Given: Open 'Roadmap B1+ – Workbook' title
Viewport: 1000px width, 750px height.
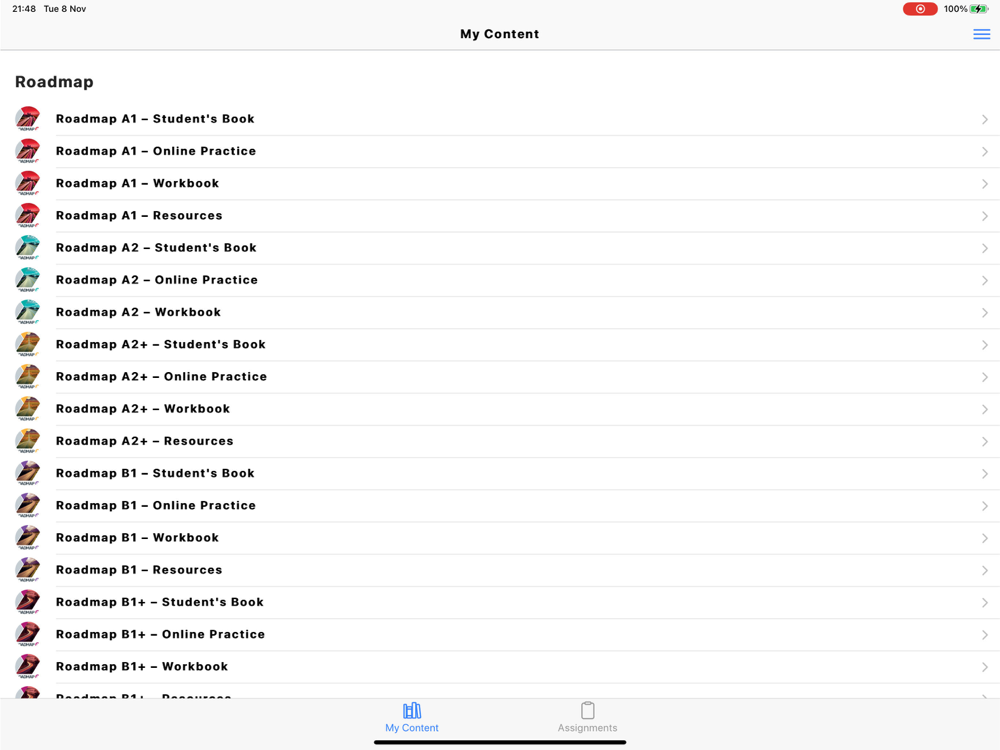Looking at the screenshot, I should click(x=142, y=666).
